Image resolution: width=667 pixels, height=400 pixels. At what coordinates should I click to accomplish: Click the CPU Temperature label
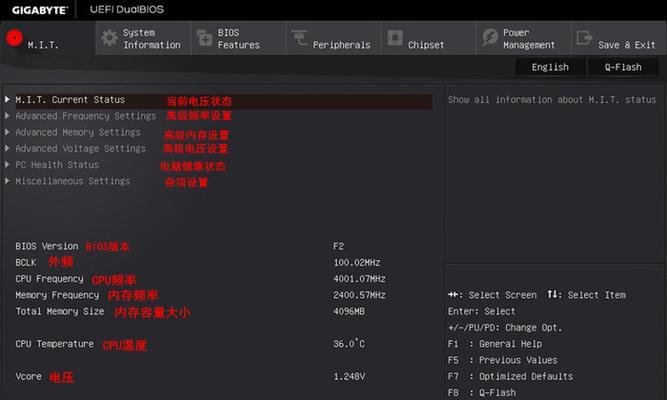tap(54, 344)
